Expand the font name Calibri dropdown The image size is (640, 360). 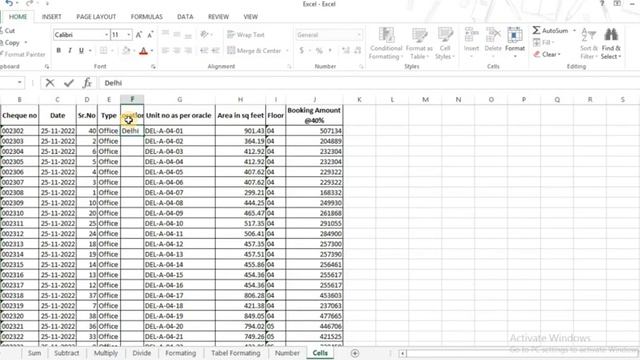106,35
